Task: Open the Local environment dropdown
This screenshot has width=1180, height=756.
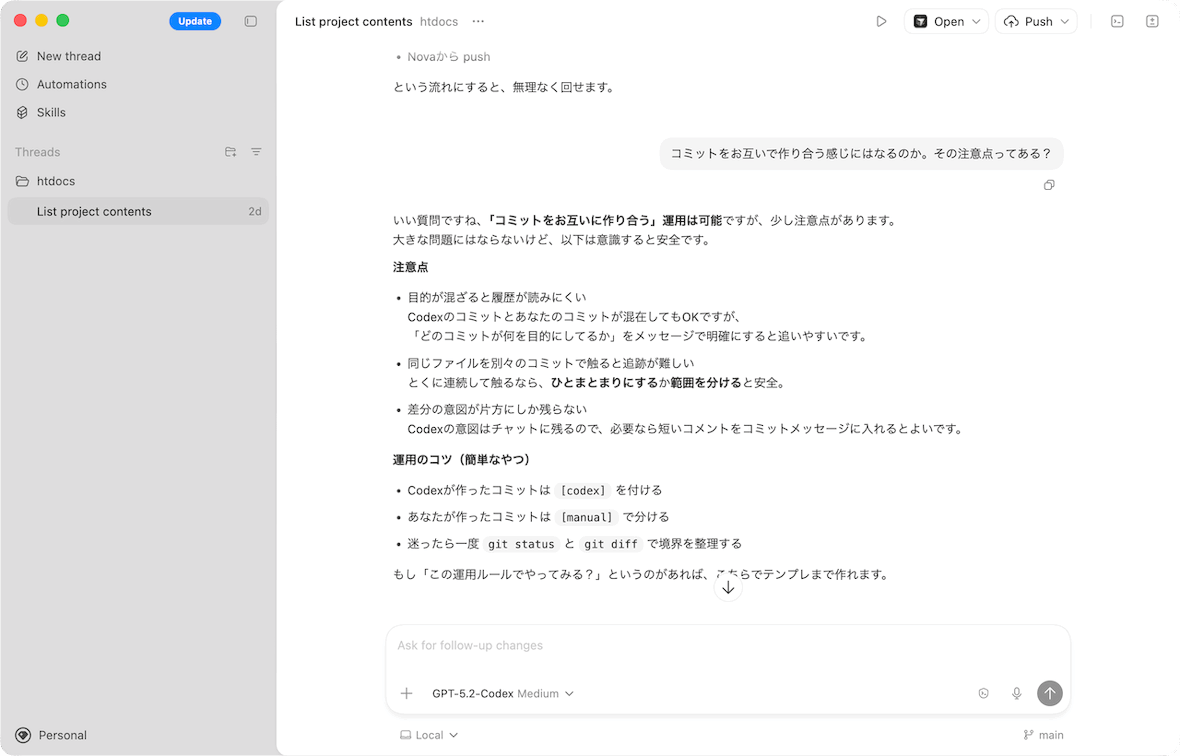Action: coord(429,735)
